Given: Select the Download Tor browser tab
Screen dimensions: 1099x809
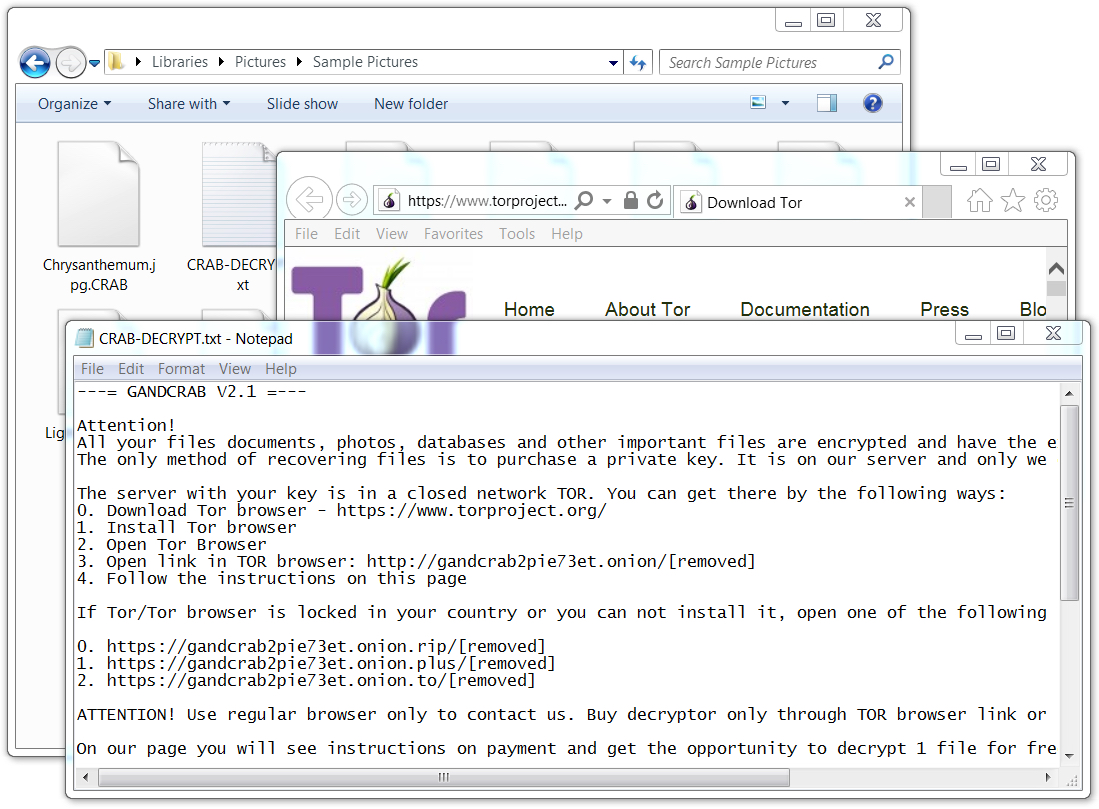Looking at the screenshot, I should (797, 202).
